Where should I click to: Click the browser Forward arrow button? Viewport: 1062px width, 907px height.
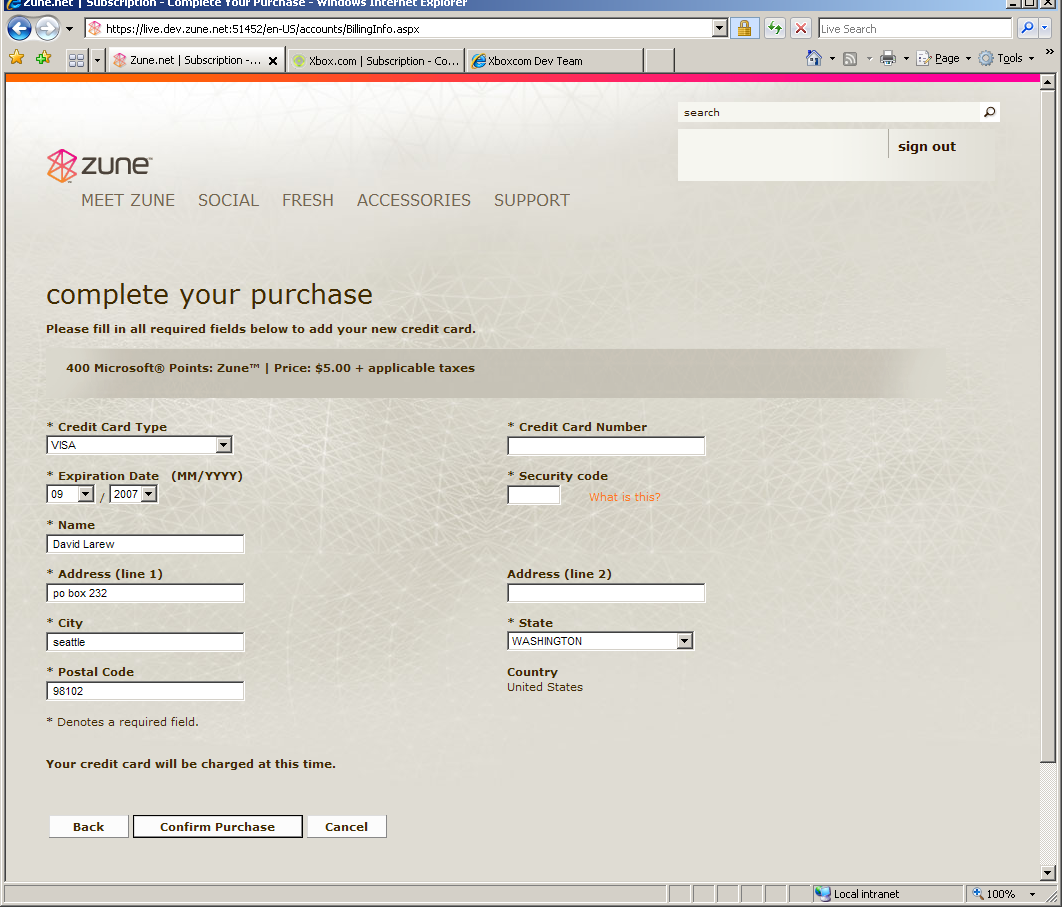pos(47,28)
